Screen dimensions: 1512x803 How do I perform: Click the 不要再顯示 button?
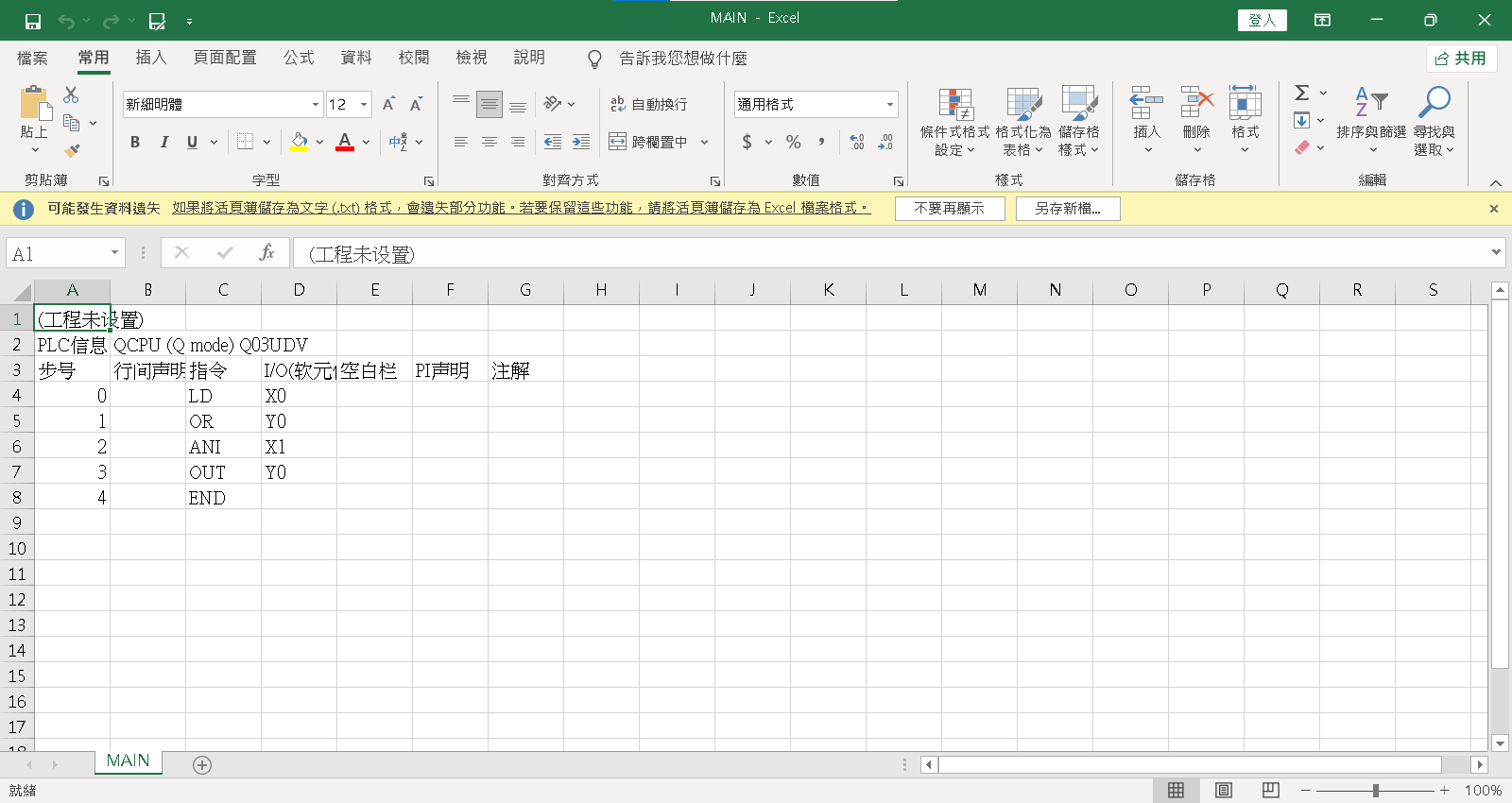(949, 209)
